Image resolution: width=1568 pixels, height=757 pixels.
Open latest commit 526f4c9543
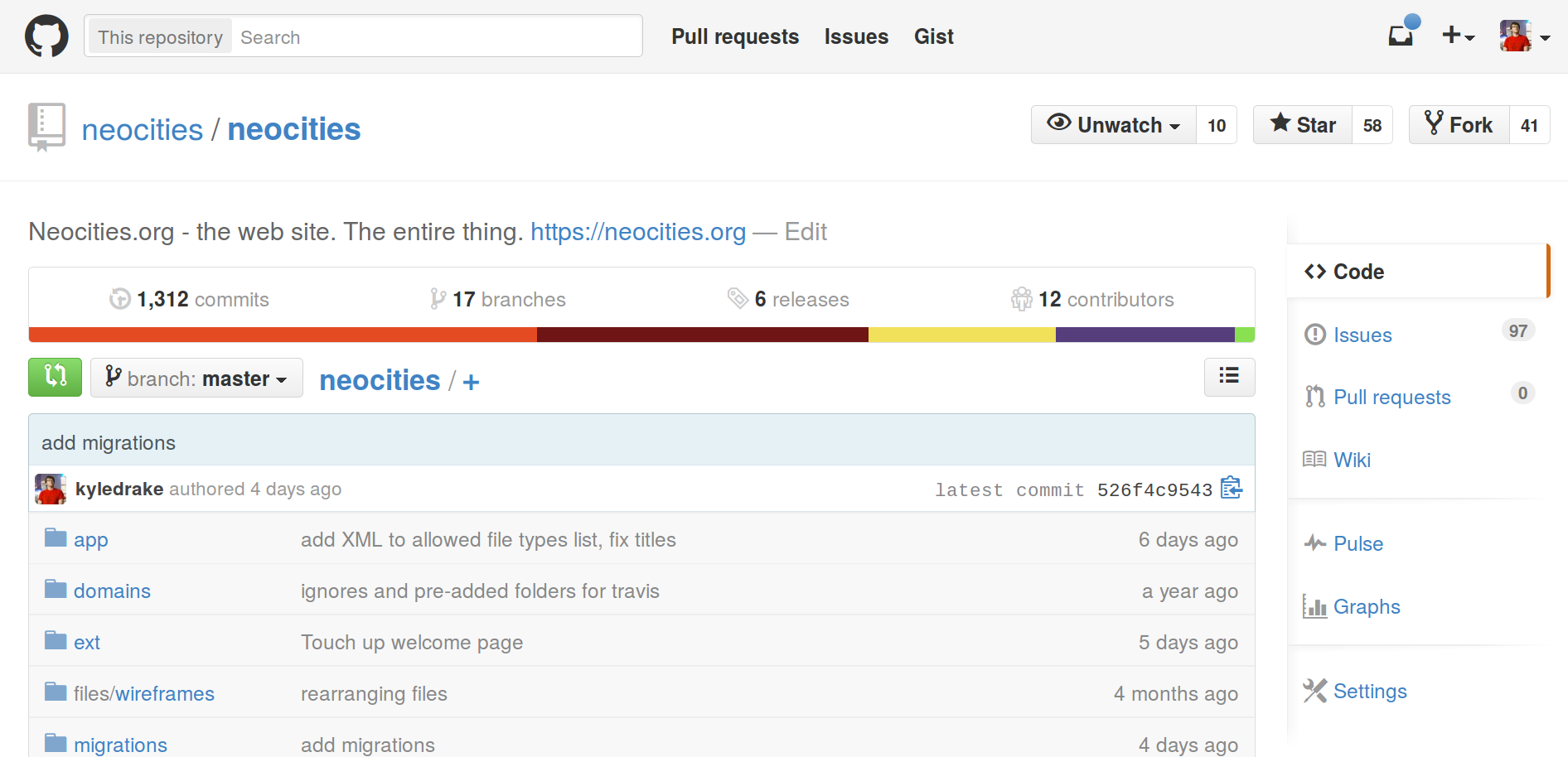point(1154,490)
